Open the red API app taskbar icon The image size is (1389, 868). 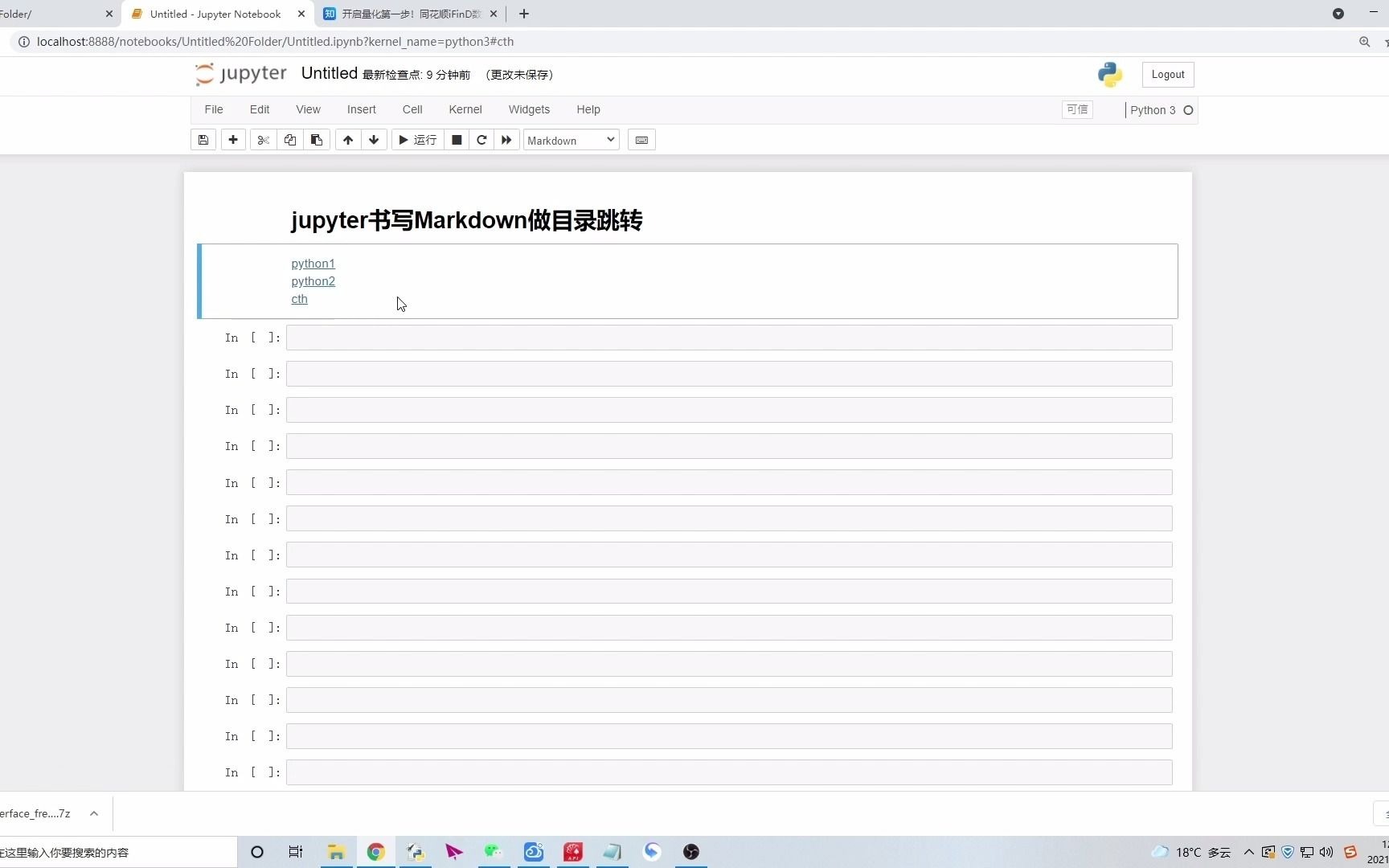(x=573, y=852)
